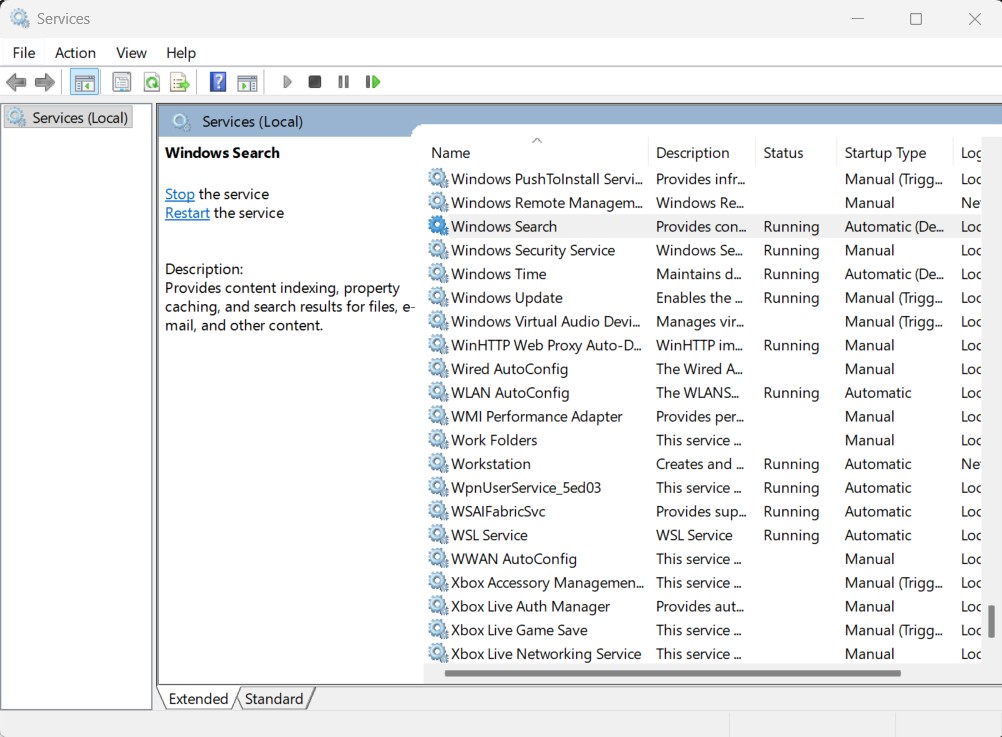Open the Help toolbar icon
1002x737 pixels.
point(218,82)
